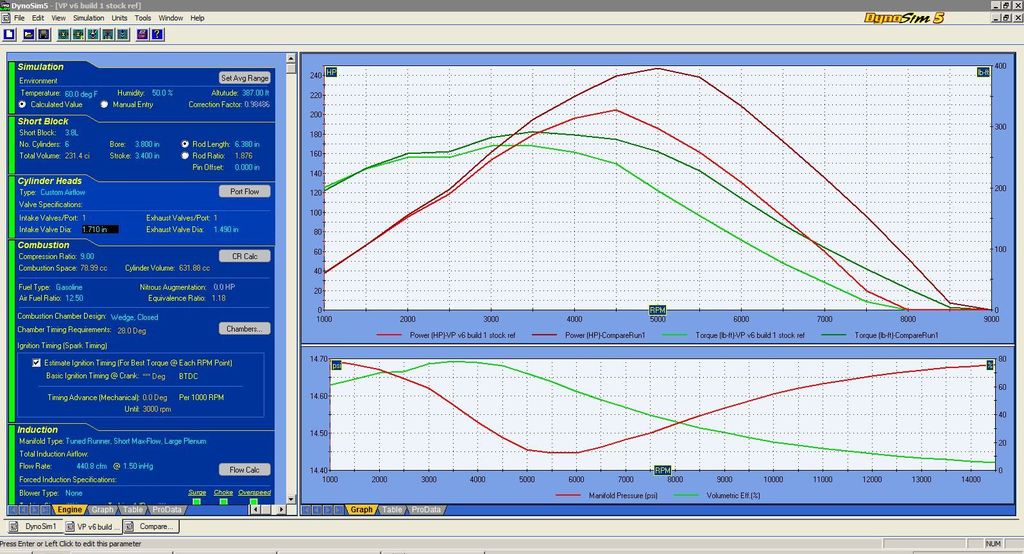Click the fourth teal toolbar icon

pyautogui.click(x=108, y=34)
